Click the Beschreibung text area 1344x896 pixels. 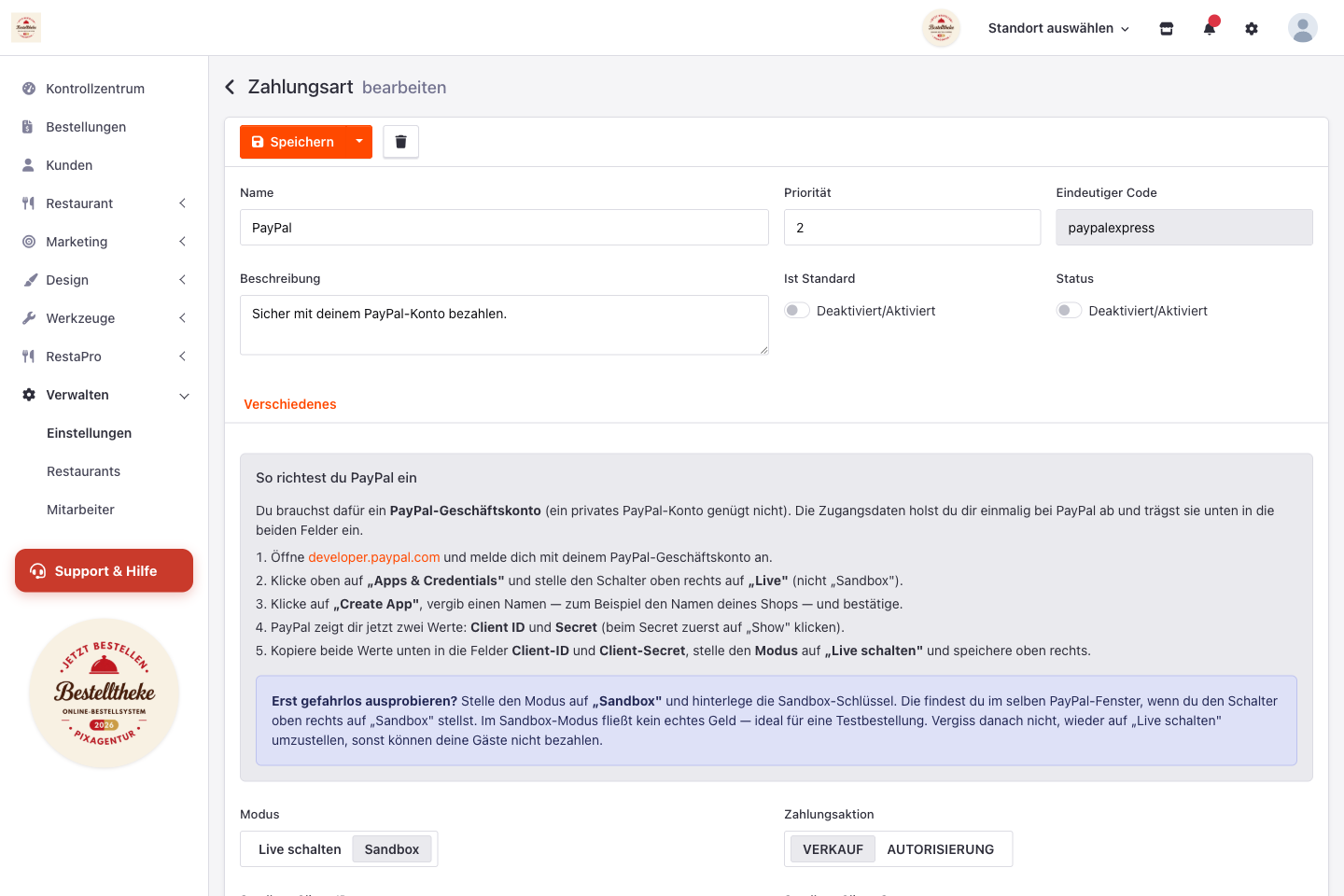click(504, 325)
